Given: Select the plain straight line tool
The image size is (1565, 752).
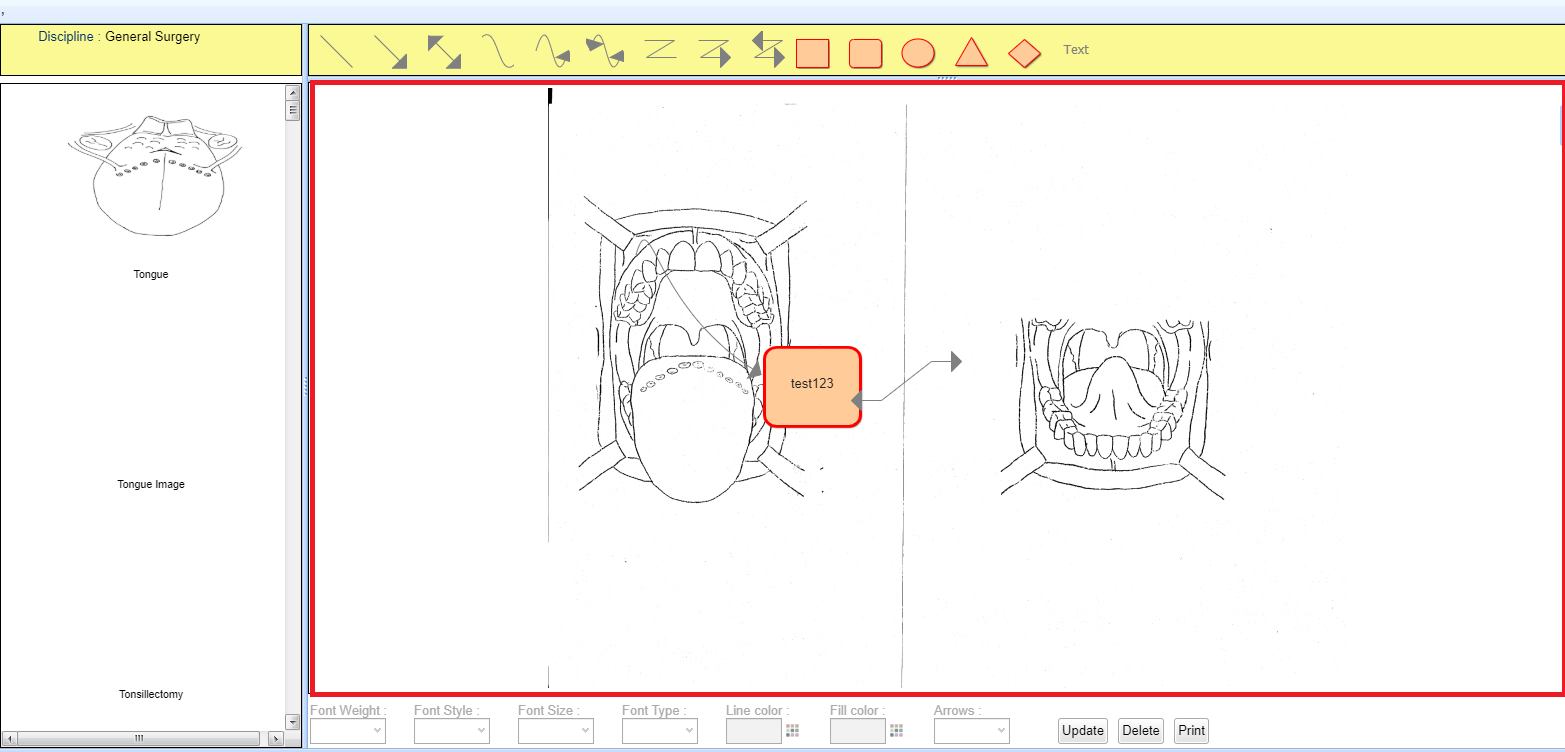Looking at the screenshot, I should point(336,51).
